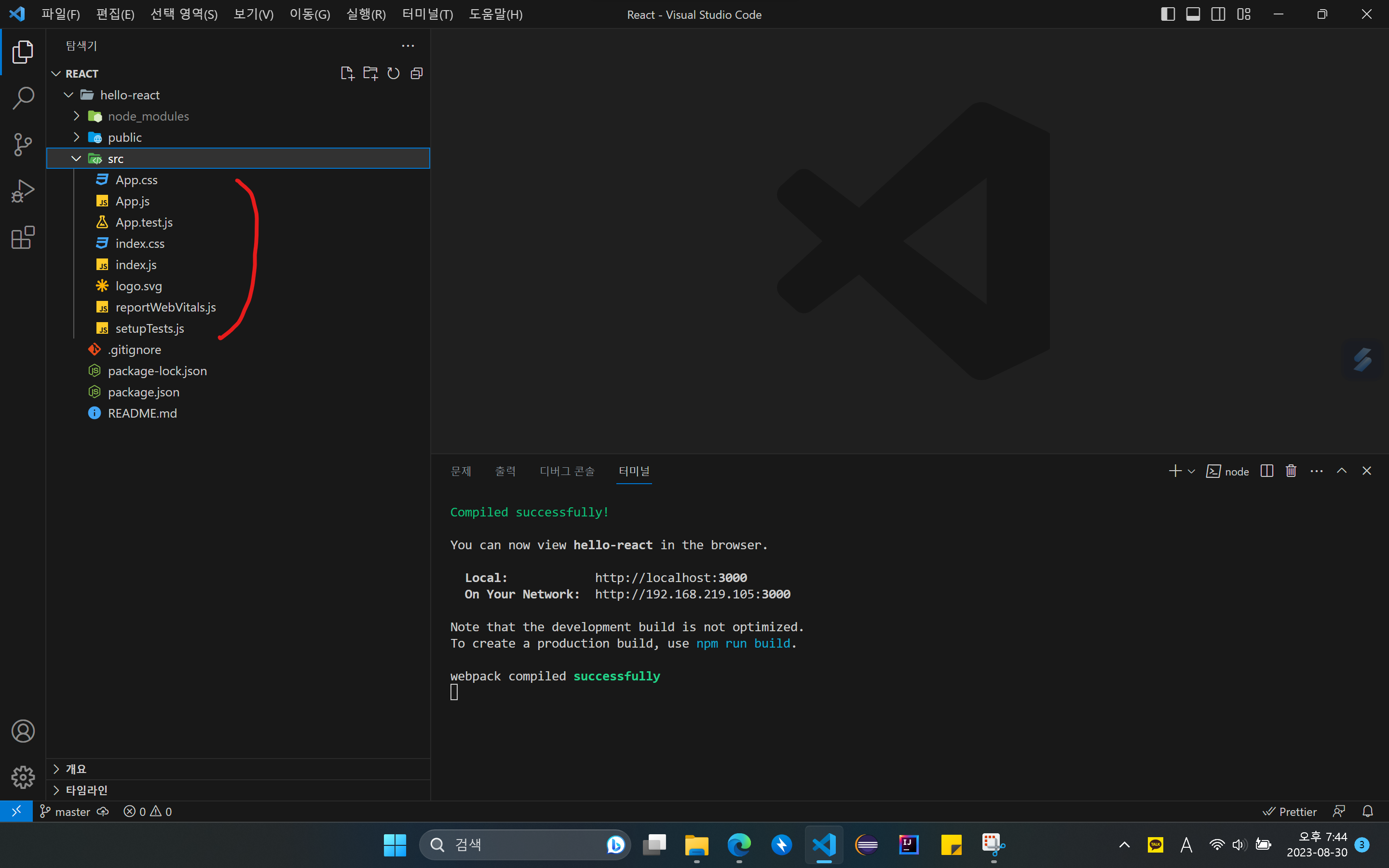The height and width of the screenshot is (868, 1389).
Task: Toggle primary side bar visibility
Action: 1168,14
